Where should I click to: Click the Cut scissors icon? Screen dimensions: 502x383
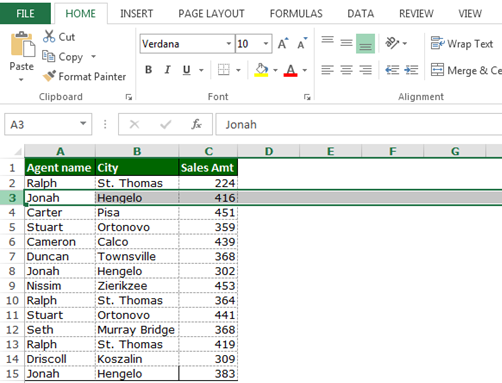pos(49,36)
